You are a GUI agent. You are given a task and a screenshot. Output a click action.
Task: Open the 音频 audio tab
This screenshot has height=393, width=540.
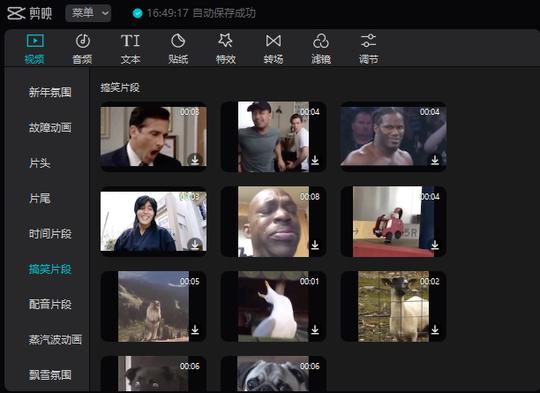pyautogui.click(x=82, y=49)
